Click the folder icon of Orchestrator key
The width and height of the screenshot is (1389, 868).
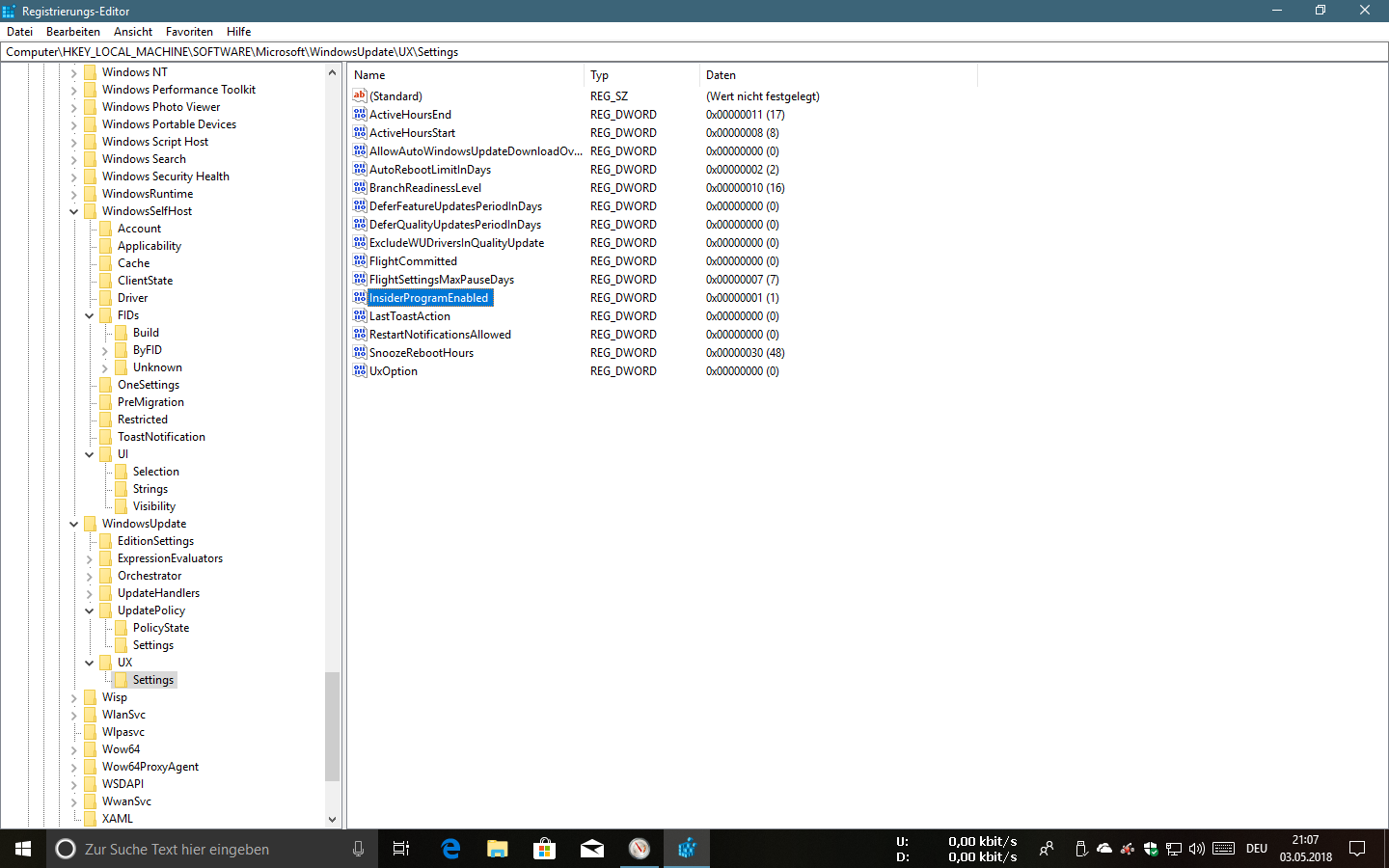105,576
